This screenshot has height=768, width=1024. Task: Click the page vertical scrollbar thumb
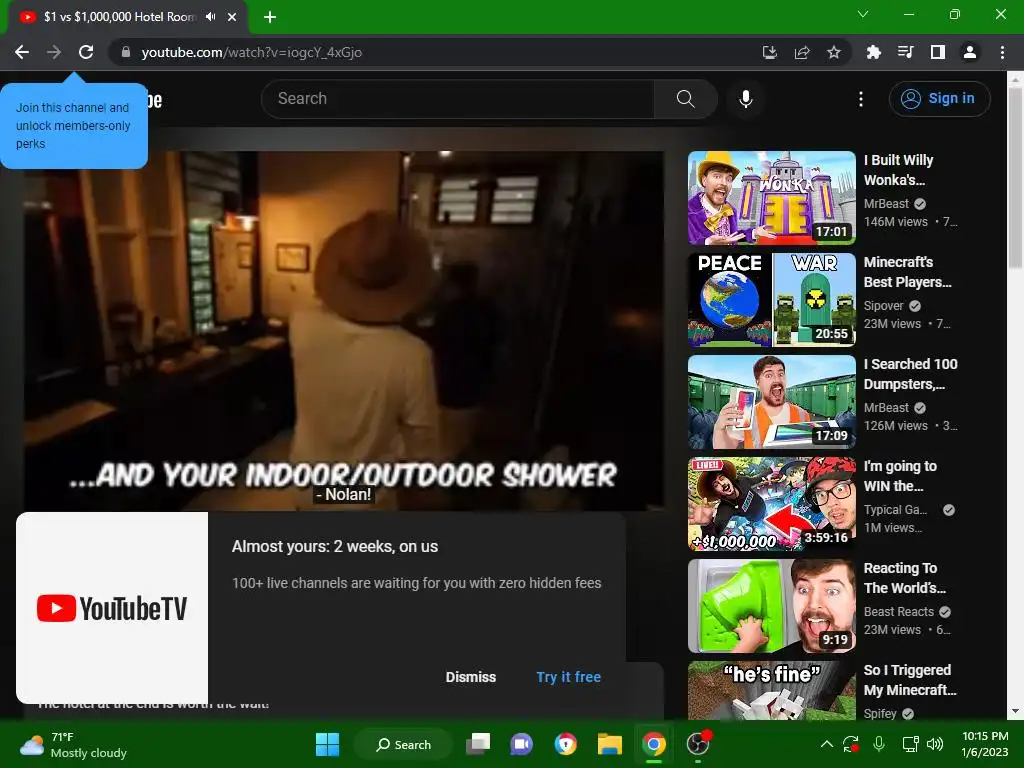pyautogui.click(x=1016, y=176)
